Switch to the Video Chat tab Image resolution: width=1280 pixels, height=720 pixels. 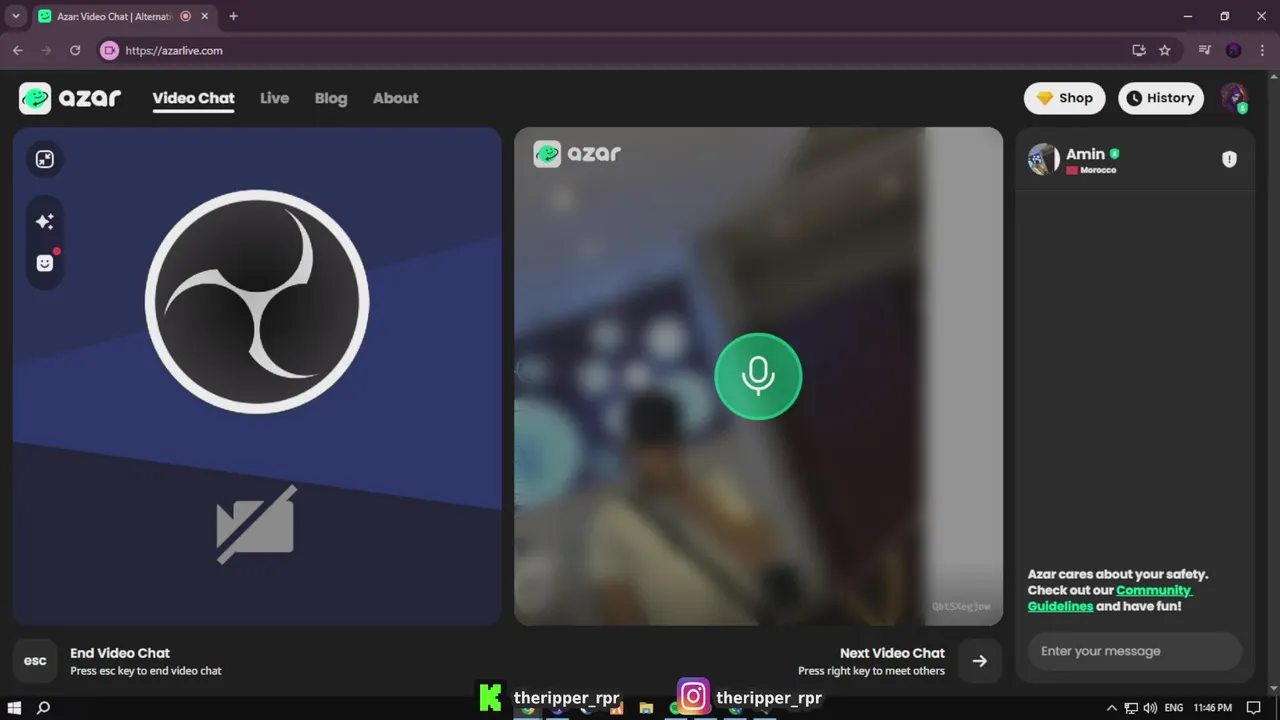tap(193, 98)
